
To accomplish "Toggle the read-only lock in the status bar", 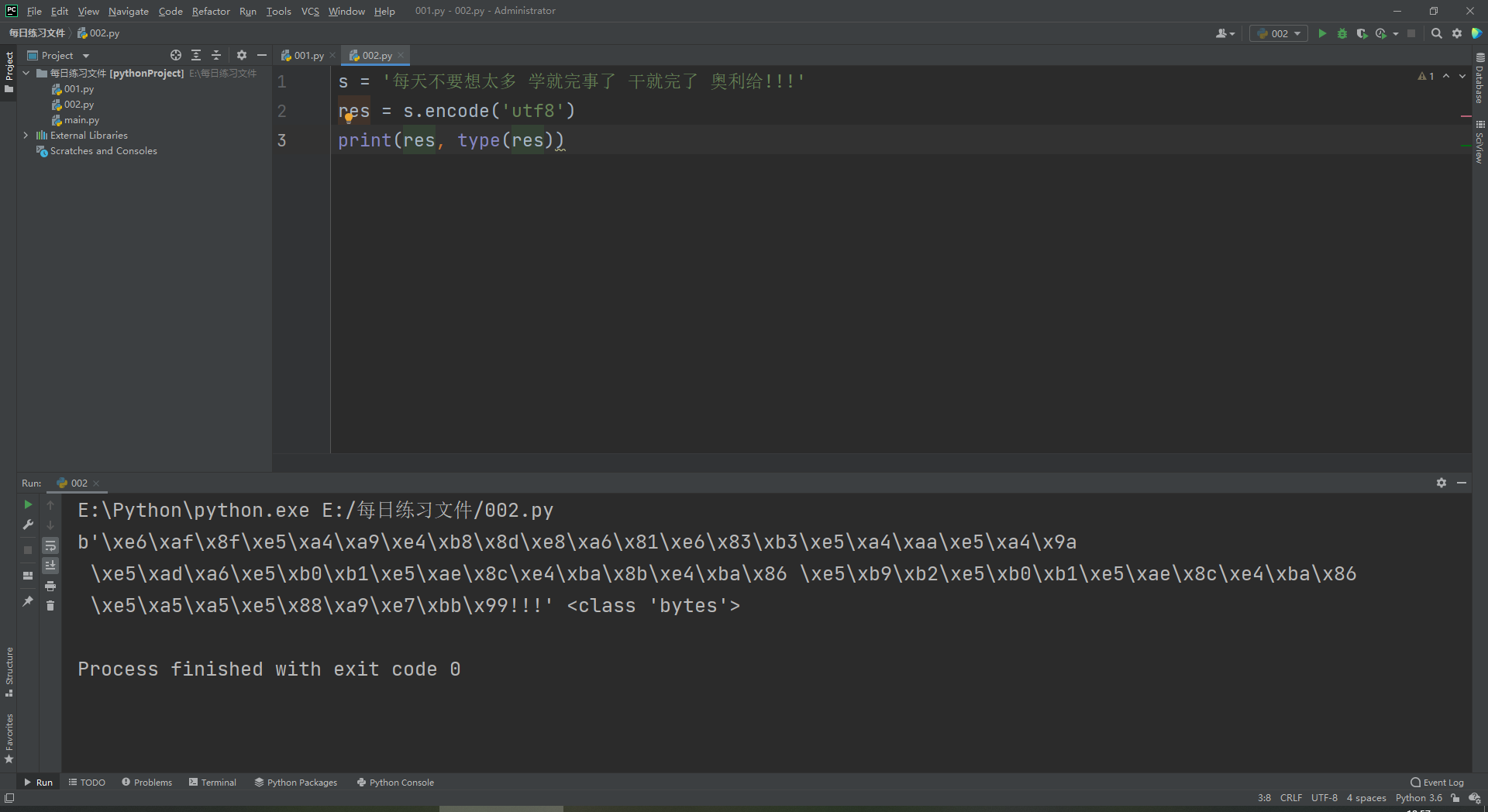I will pyautogui.click(x=1455, y=798).
